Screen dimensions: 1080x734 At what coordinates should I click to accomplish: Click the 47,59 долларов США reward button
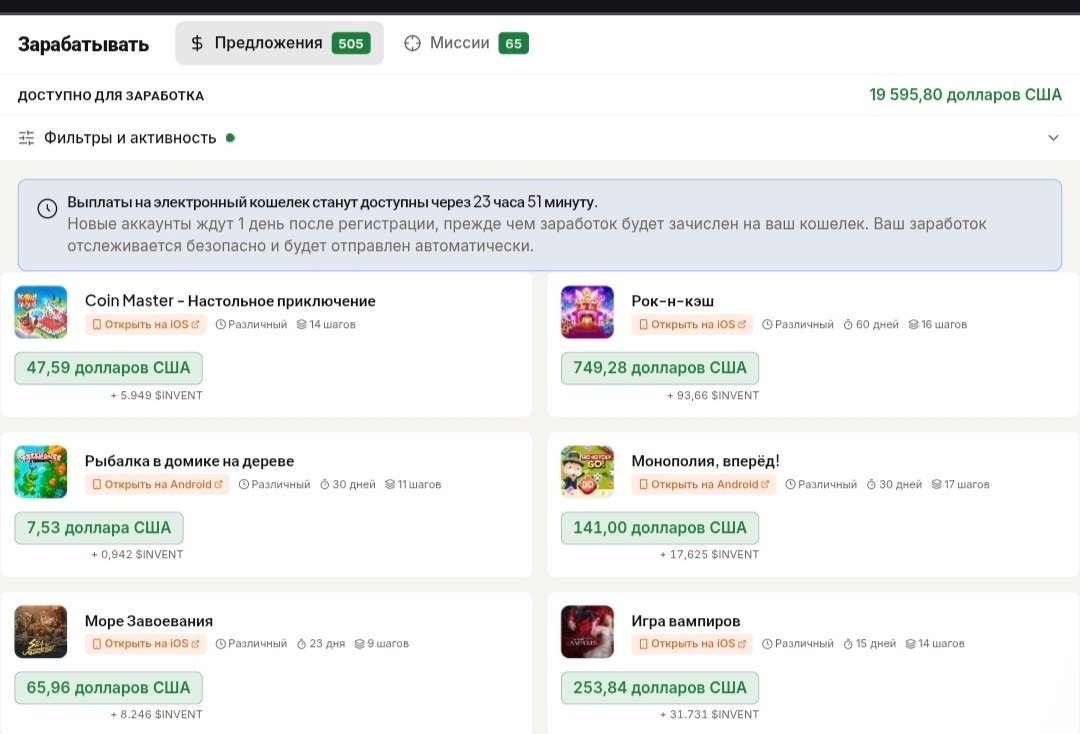tap(108, 368)
